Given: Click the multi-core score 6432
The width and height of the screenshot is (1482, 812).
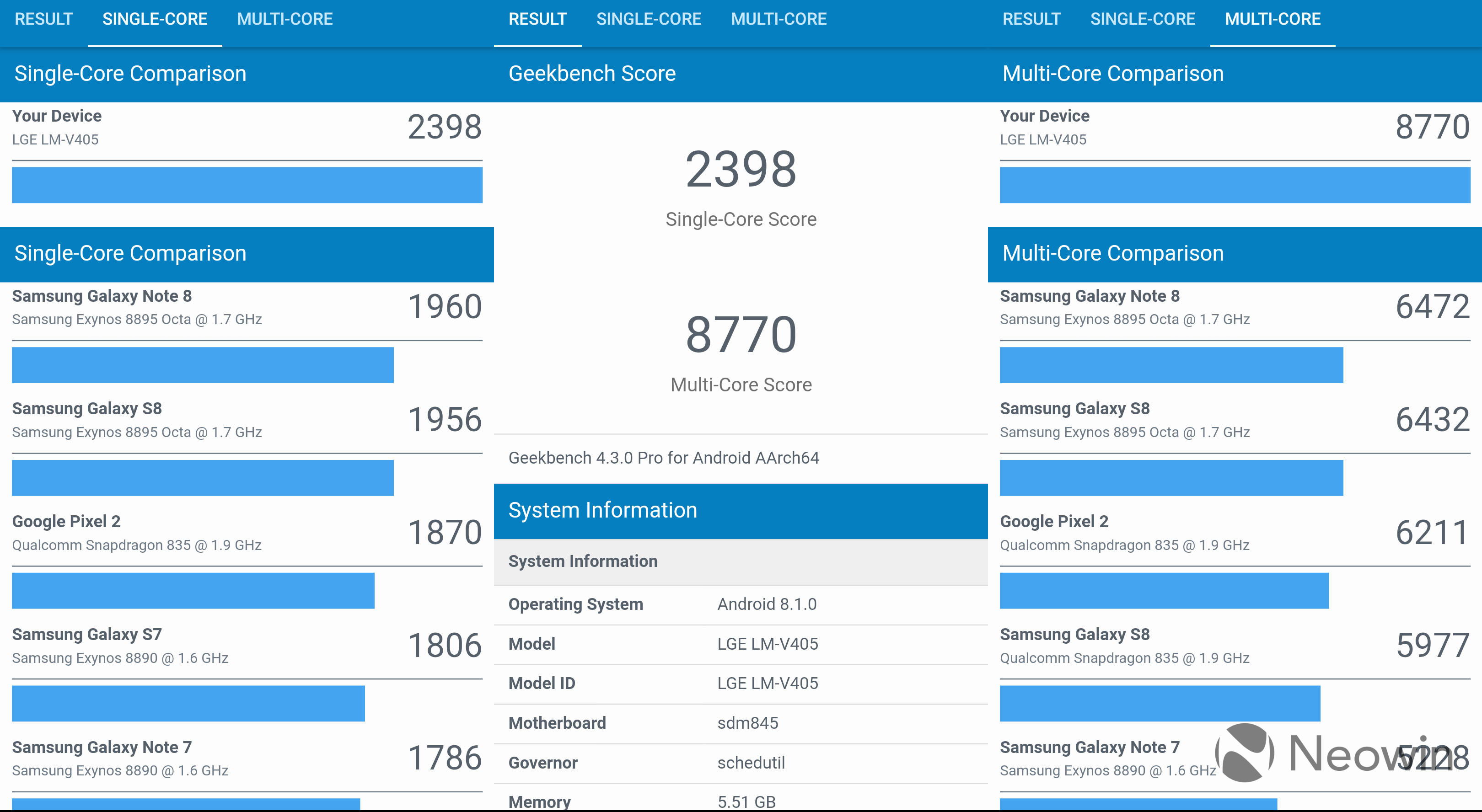Looking at the screenshot, I should (1433, 419).
